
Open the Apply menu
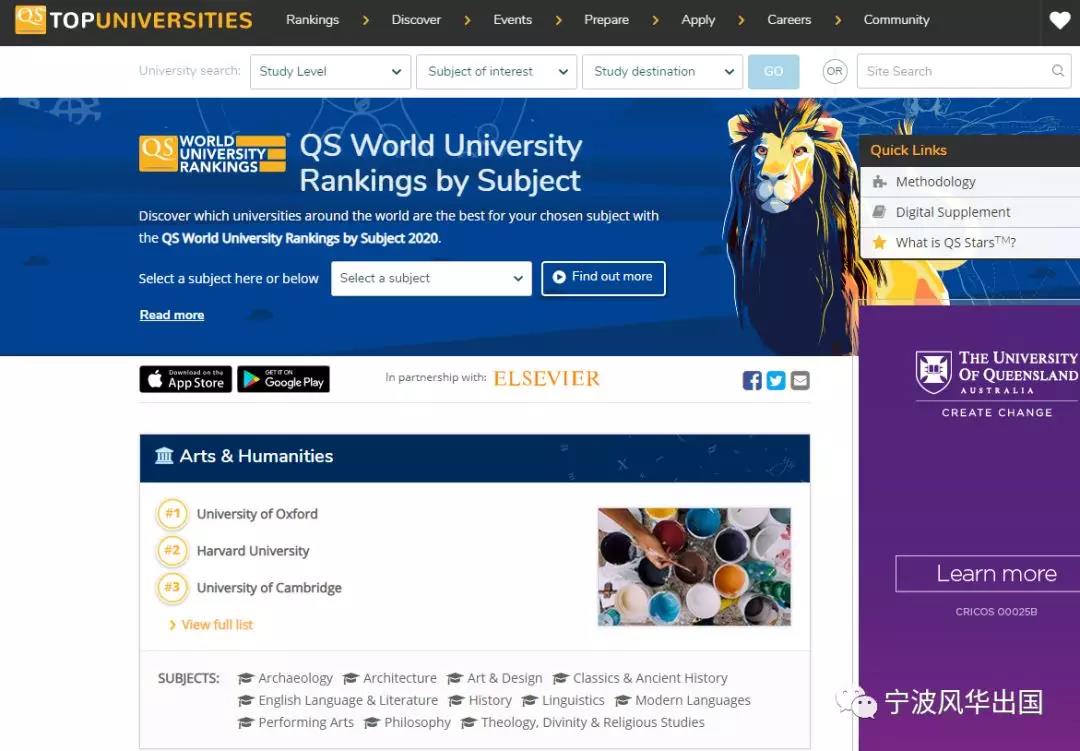click(698, 20)
